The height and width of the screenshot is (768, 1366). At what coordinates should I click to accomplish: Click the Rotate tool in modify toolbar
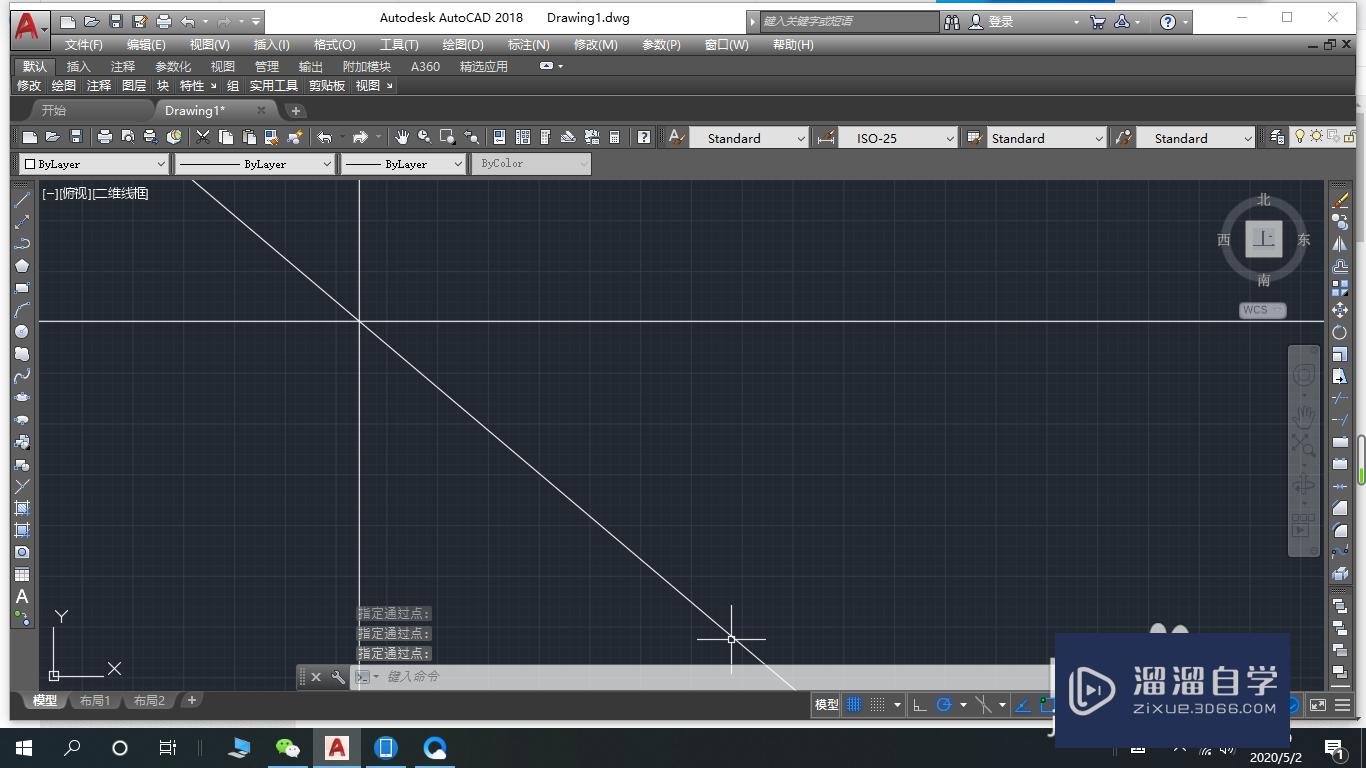click(x=1340, y=332)
